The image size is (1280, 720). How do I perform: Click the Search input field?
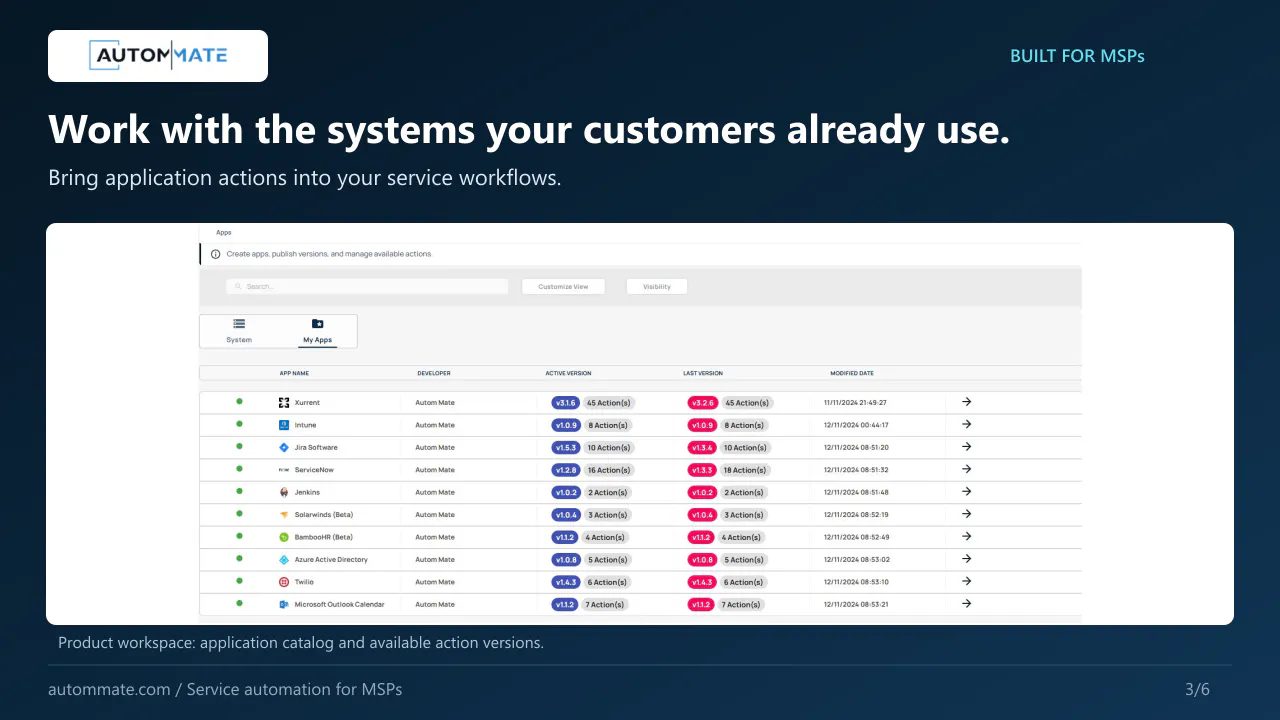tap(368, 287)
